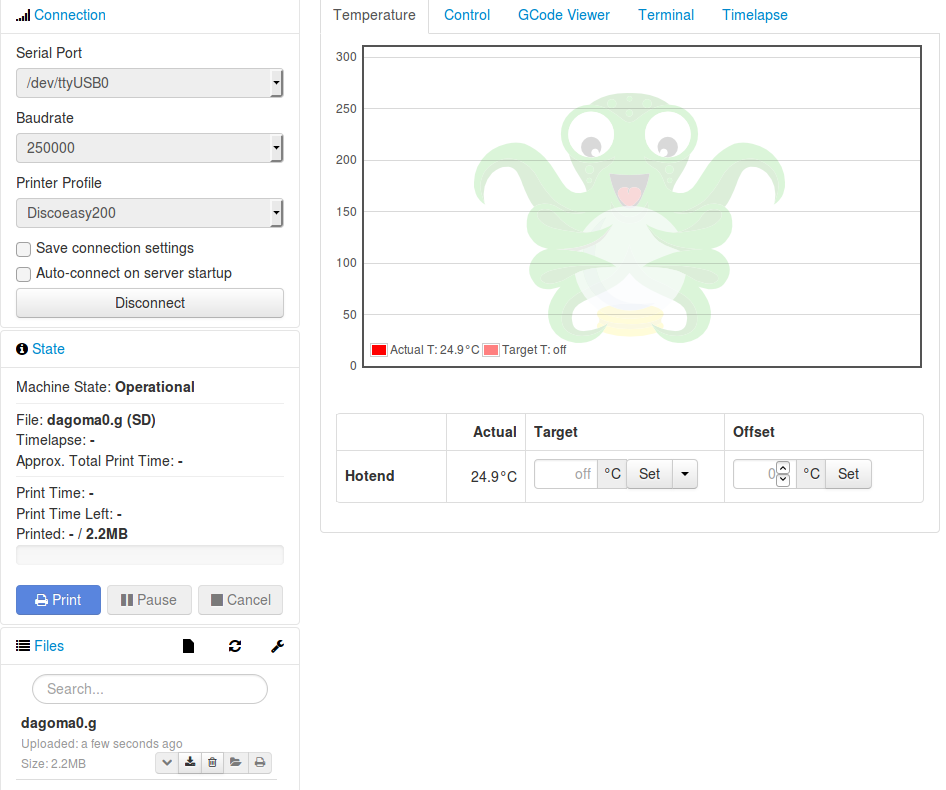Expand the Printer Profile dropdown
Viewport: 946px width, 790px height.
pos(149,213)
